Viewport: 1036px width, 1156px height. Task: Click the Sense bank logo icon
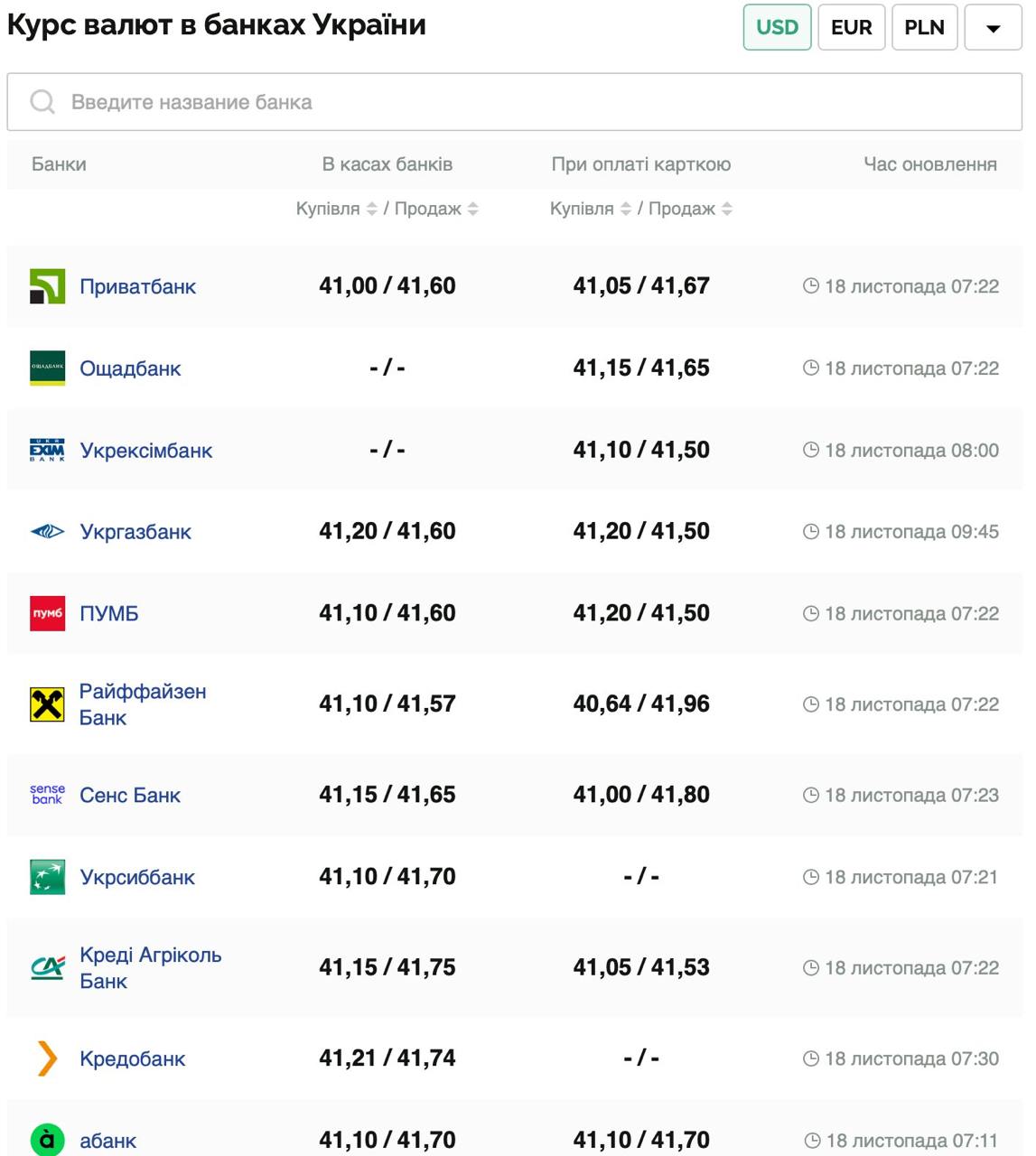(x=47, y=795)
